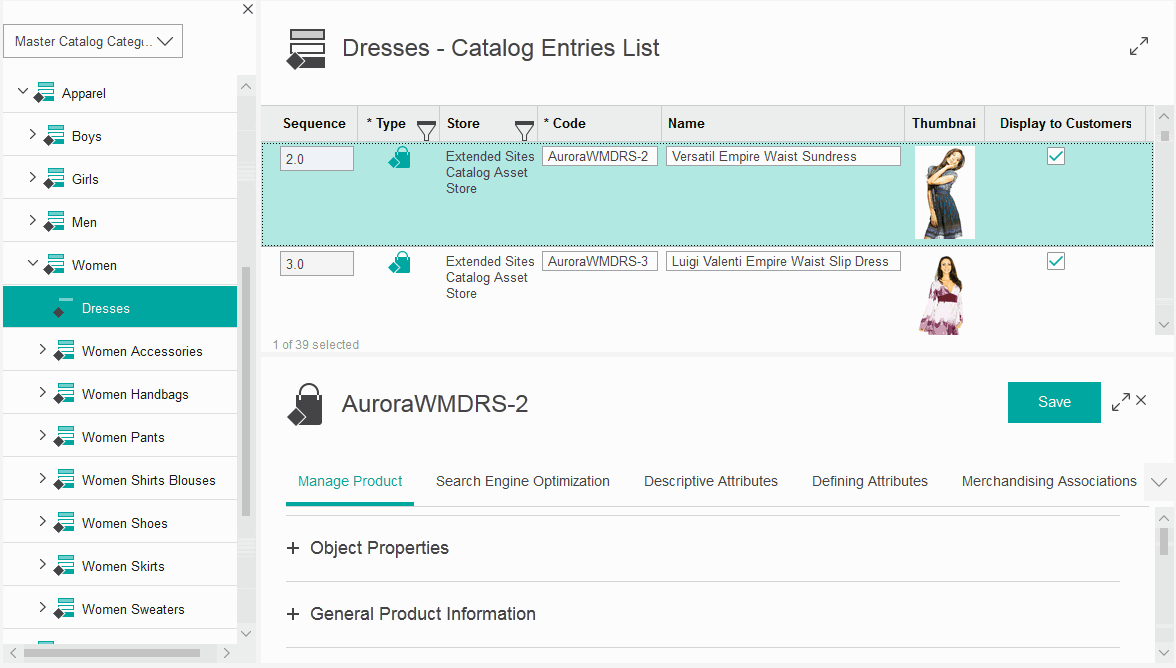Open the Merchandising Associations tab
This screenshot has width=1176, height=668.
click(1048, 481)
